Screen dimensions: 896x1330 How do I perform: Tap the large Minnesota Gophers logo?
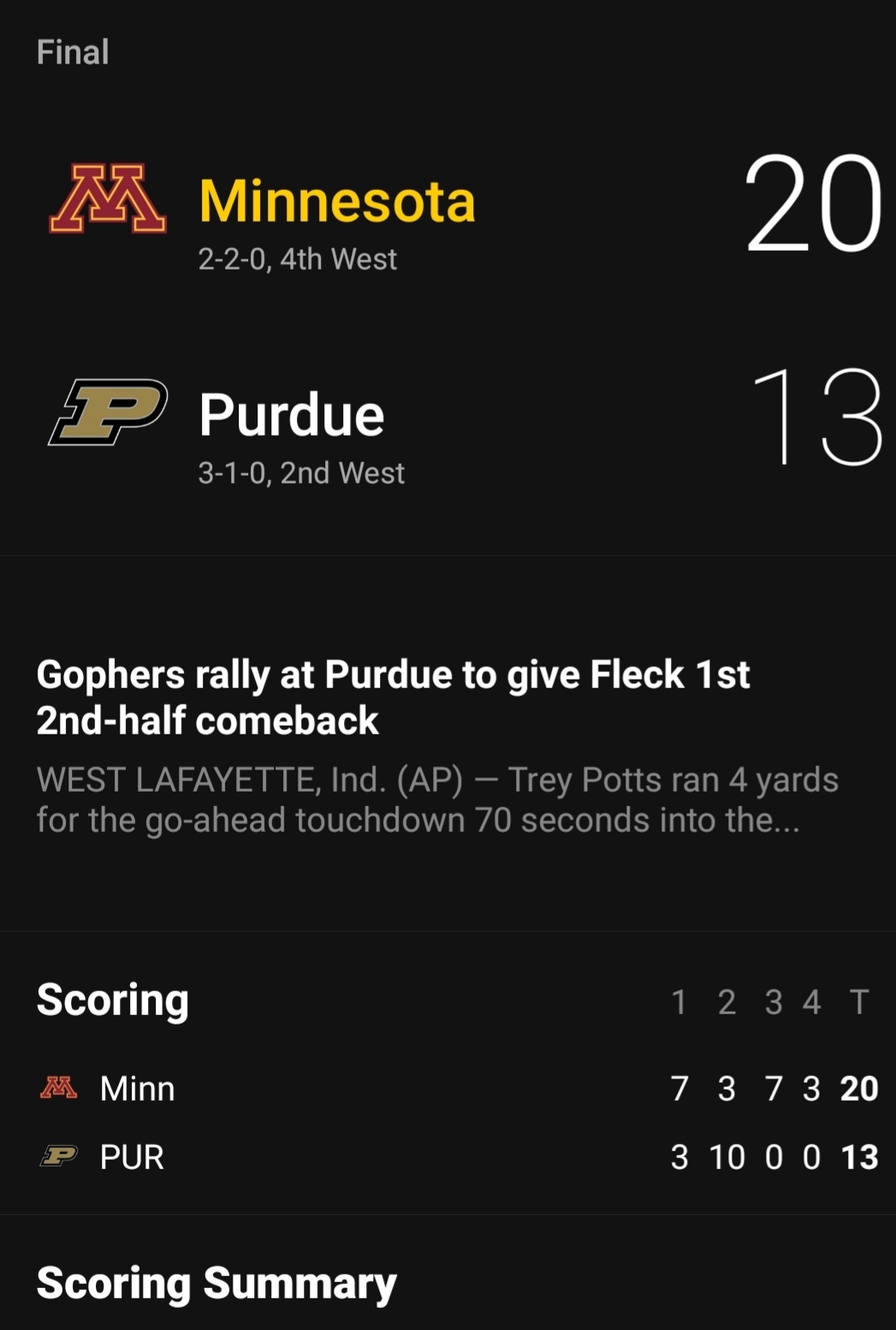click(x=108, y=199)
